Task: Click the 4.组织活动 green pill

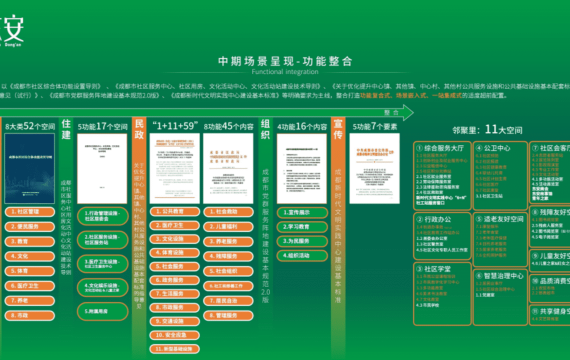Action: (x=302, y=255)
